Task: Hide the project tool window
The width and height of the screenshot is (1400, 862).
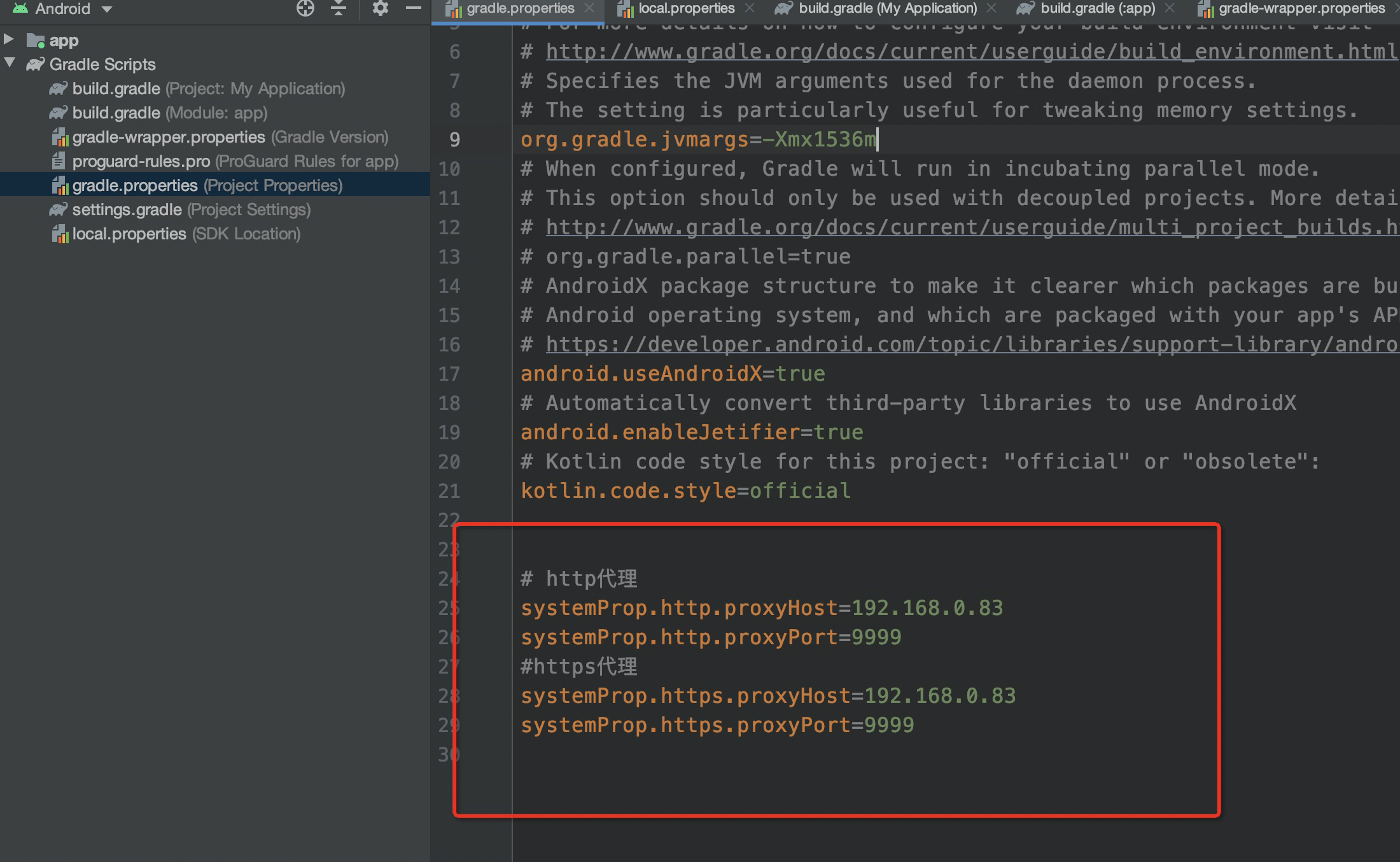Action: [x=414, y=8]
